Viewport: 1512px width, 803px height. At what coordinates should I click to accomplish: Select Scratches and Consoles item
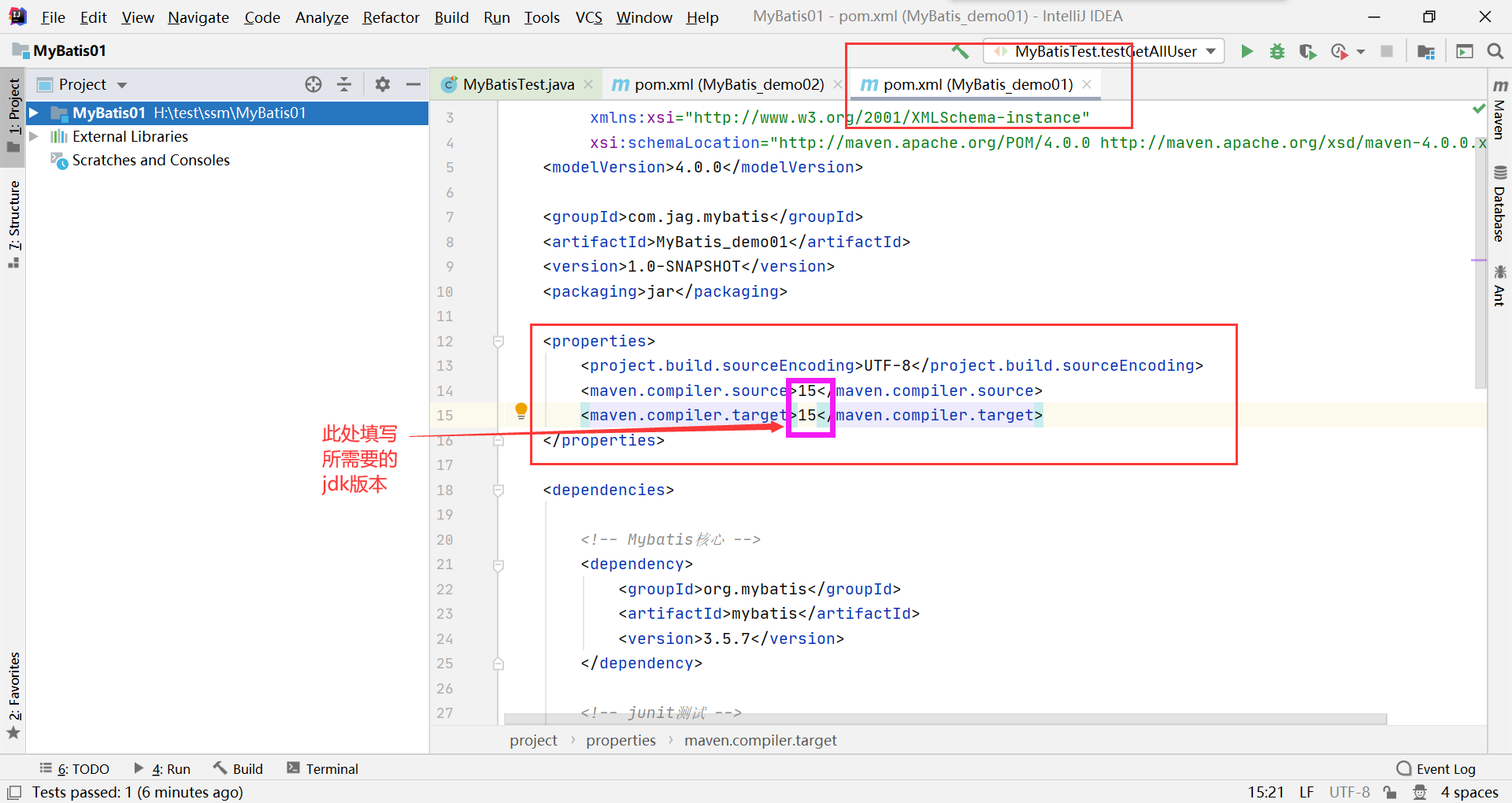point(150,160)
